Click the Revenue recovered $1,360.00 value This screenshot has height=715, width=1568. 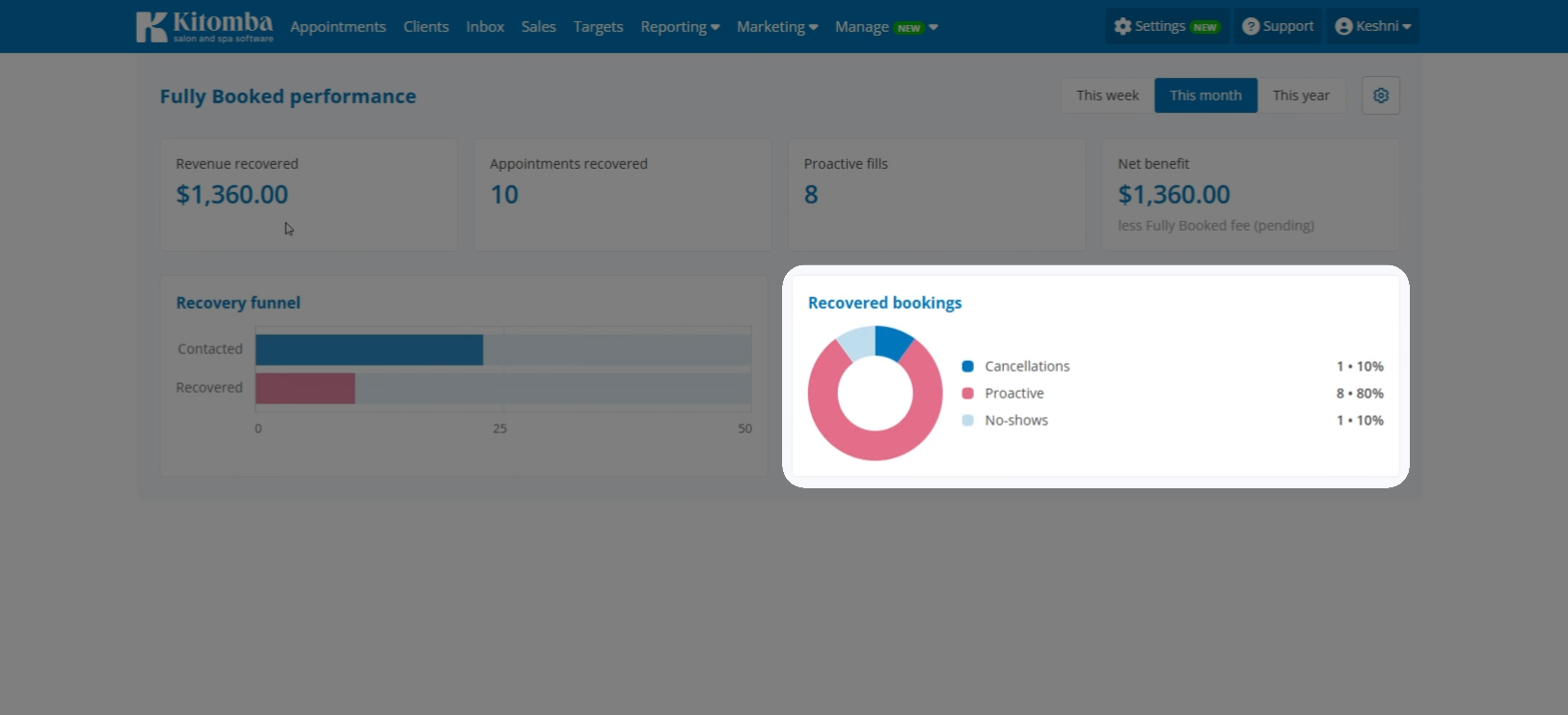(x=231, y=195)
